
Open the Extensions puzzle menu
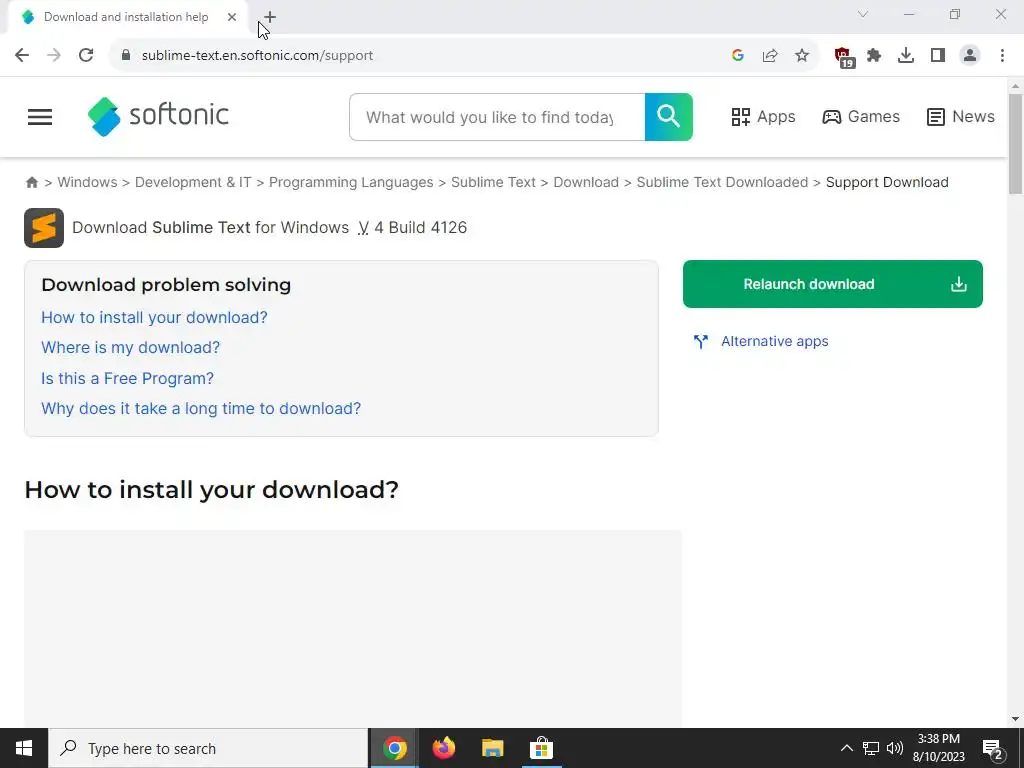point(874,56)
